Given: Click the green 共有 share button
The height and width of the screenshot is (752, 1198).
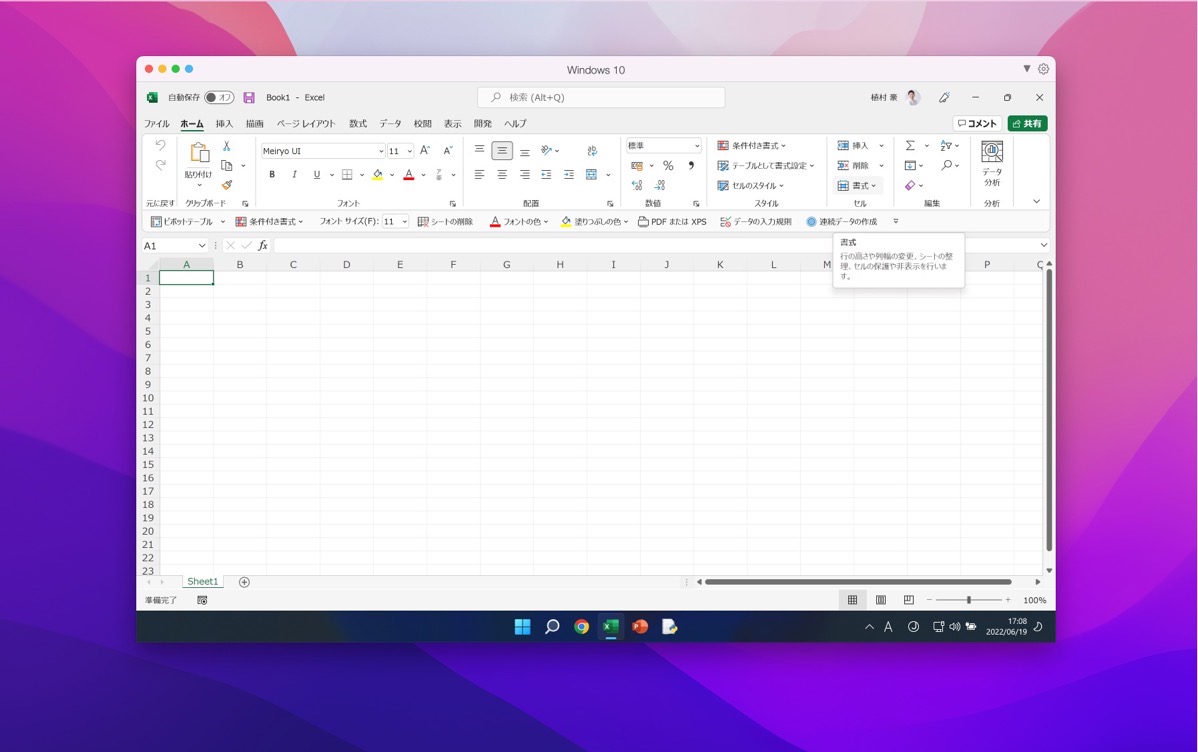Looking at the screenshot, I should pyautogui.click(x=1028, y=123).
